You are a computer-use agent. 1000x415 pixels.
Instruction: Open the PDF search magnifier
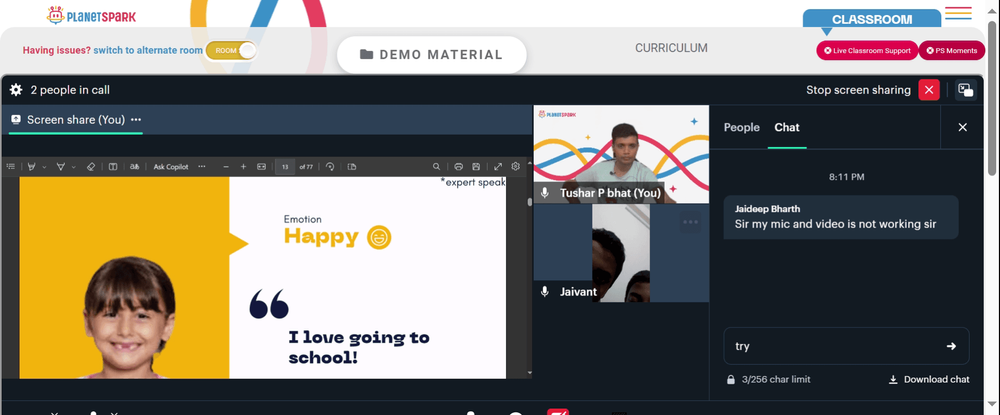pos(436,166)
